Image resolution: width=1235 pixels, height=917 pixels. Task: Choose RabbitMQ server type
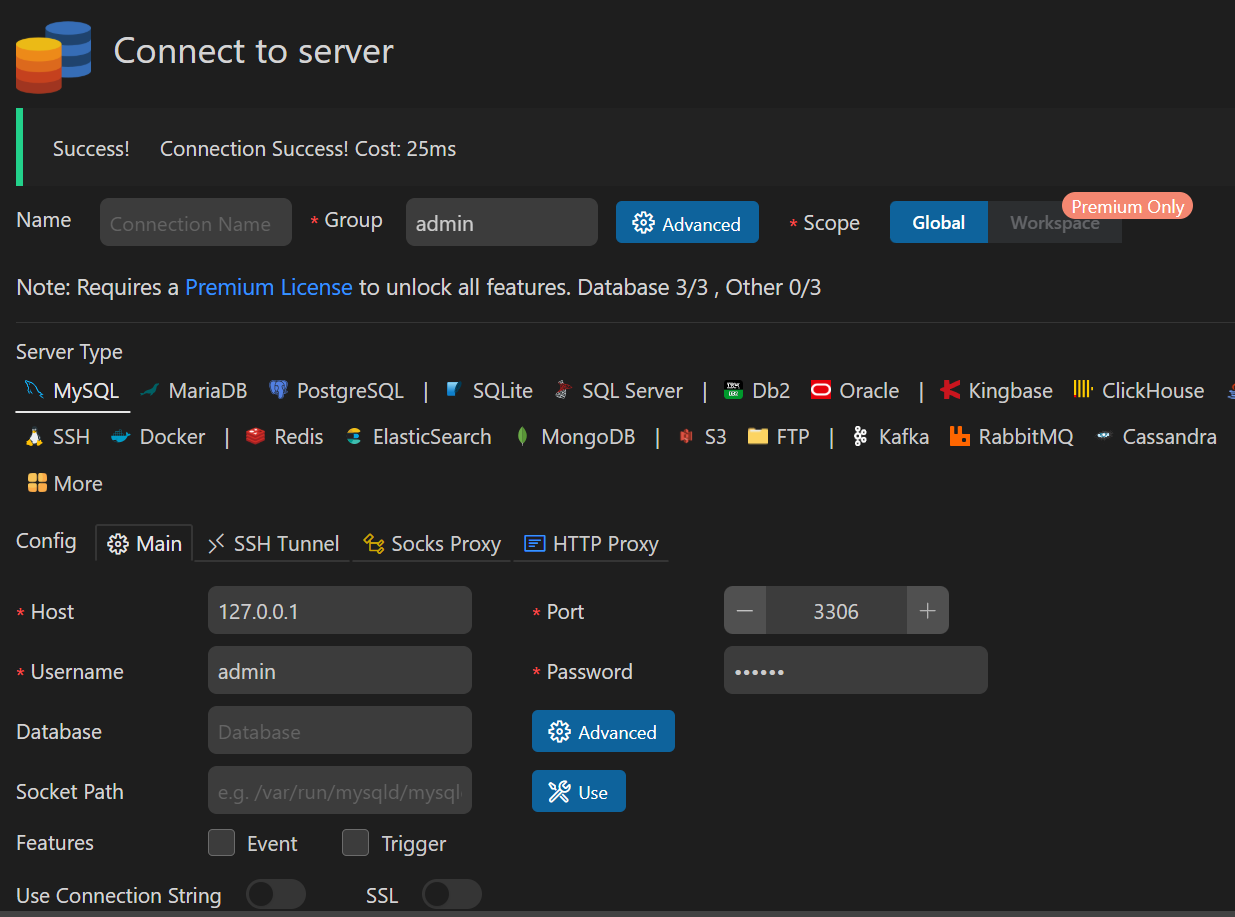point(1012,437)
